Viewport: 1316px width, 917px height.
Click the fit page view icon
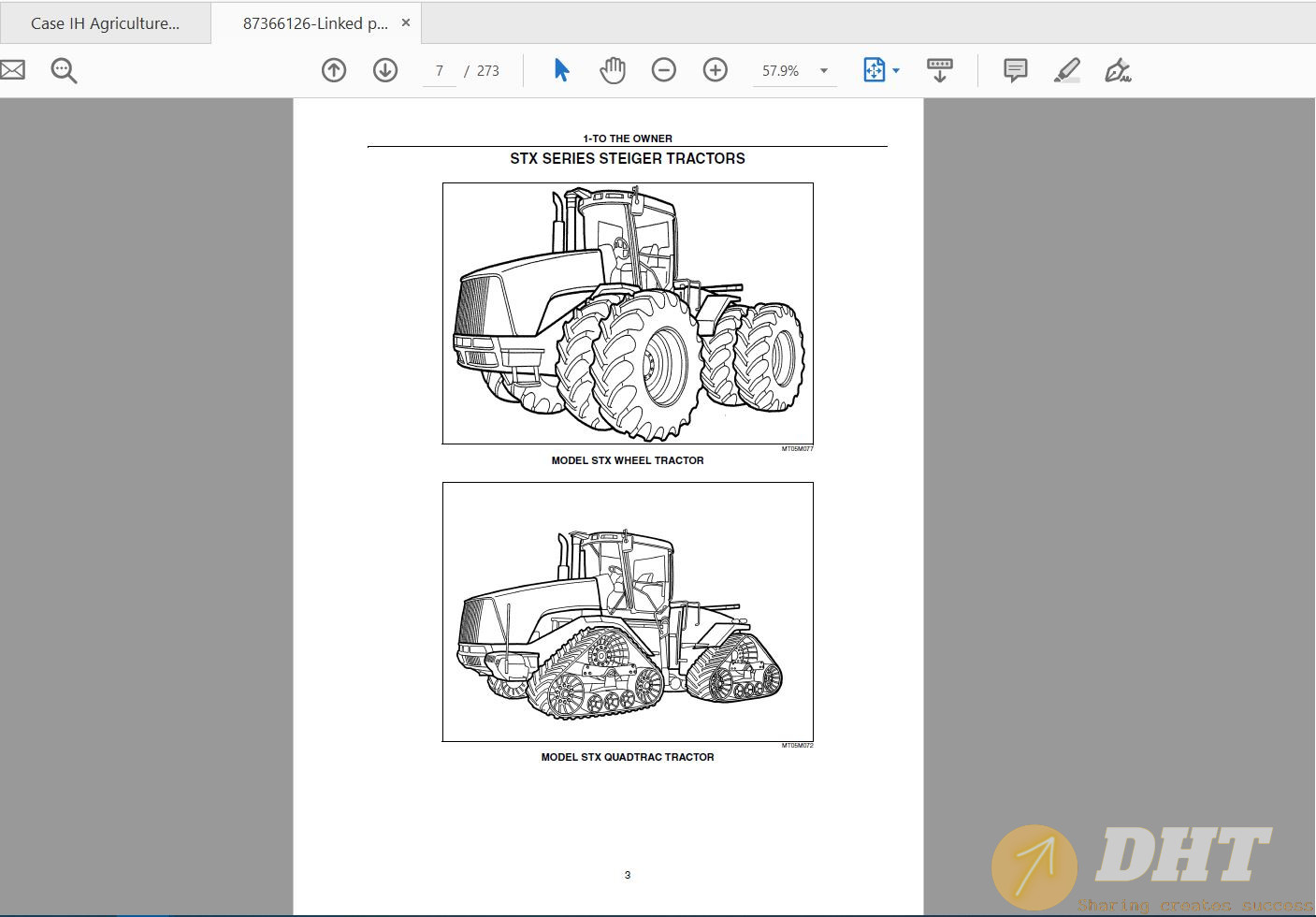tap(874, 70)
